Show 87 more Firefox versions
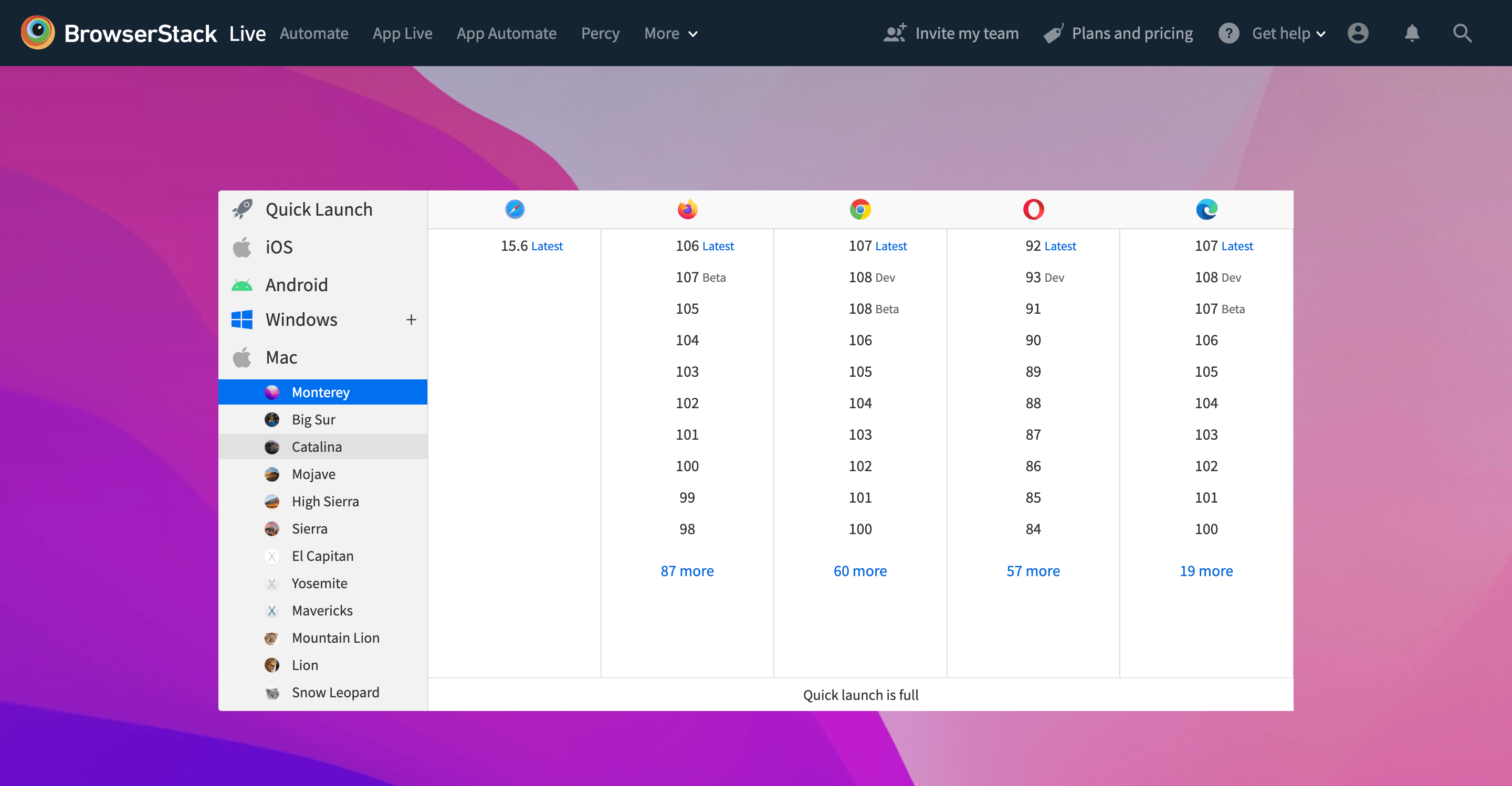1512x786 pixels. [x=687, y=570]
